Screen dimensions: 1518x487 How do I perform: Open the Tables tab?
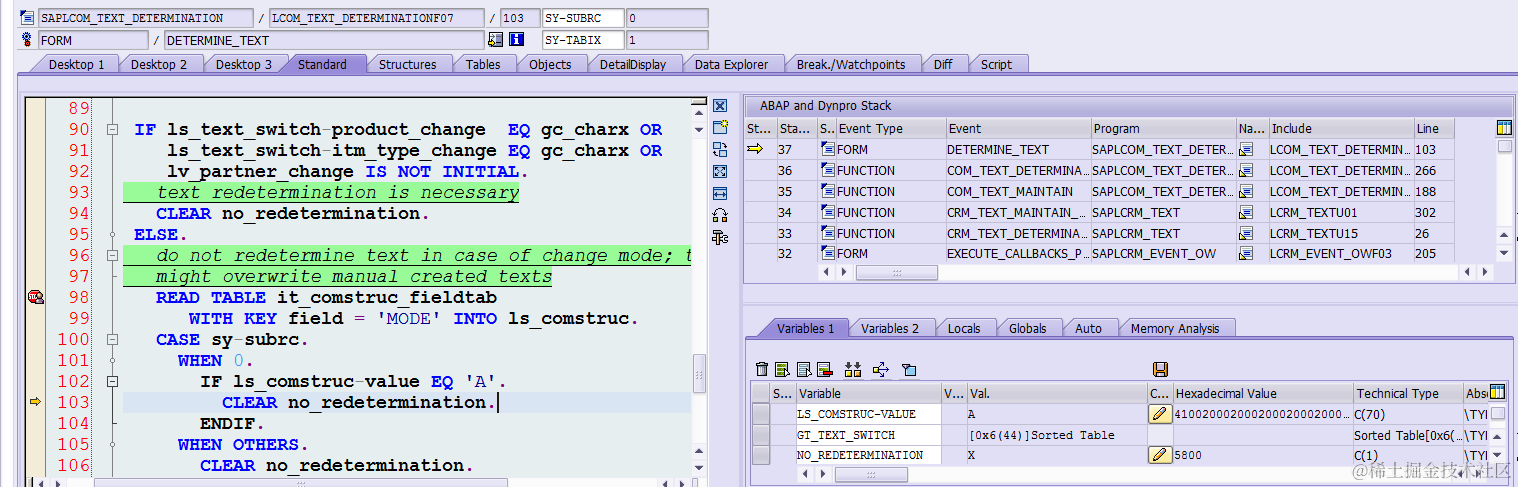click(x=483, y=64)
